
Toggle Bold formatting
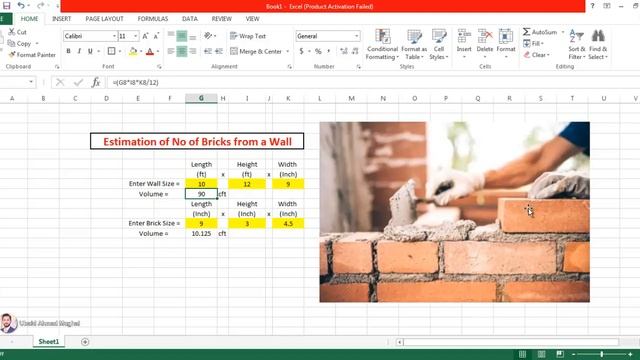click(x=68, y=51)
